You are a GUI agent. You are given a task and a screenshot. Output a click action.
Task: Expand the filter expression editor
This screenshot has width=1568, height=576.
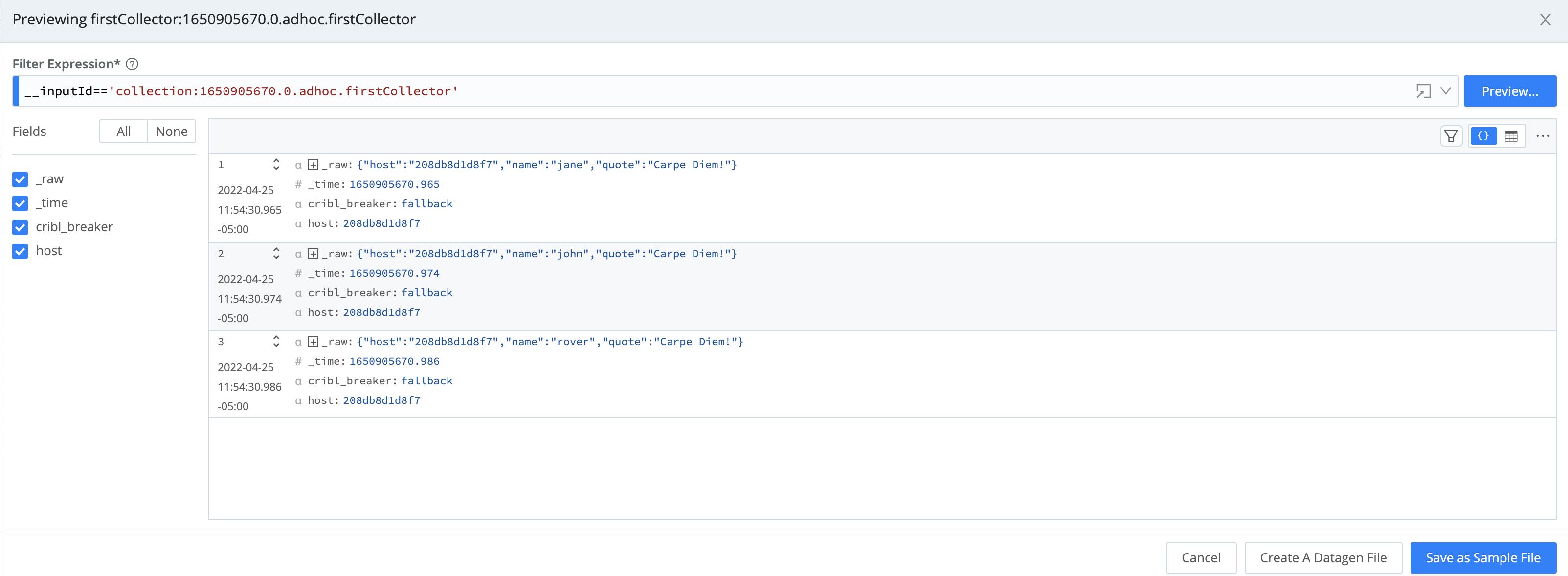[1423, 91]
